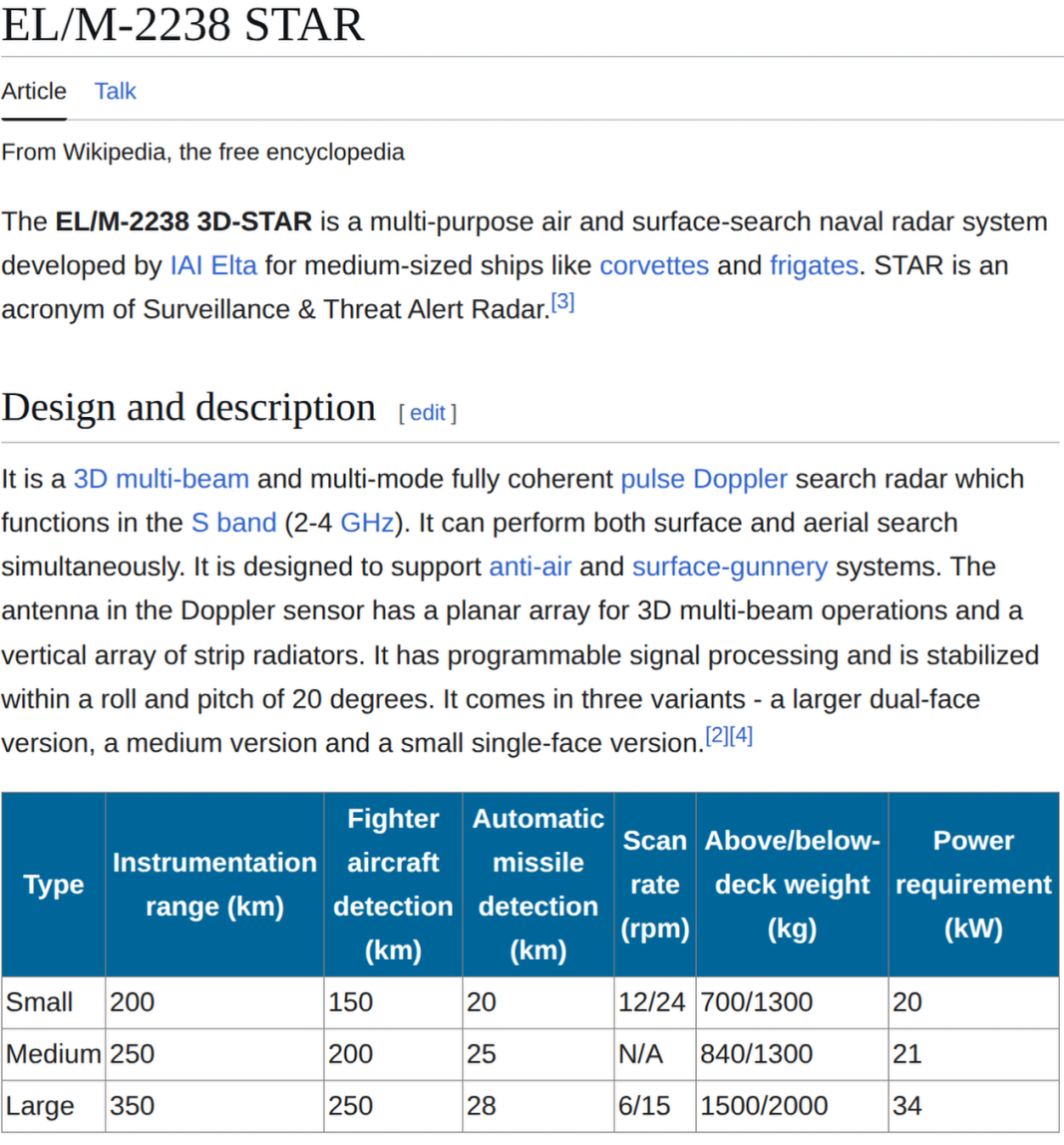
Task: Click citation reference [3]
Action: [563, 302]
